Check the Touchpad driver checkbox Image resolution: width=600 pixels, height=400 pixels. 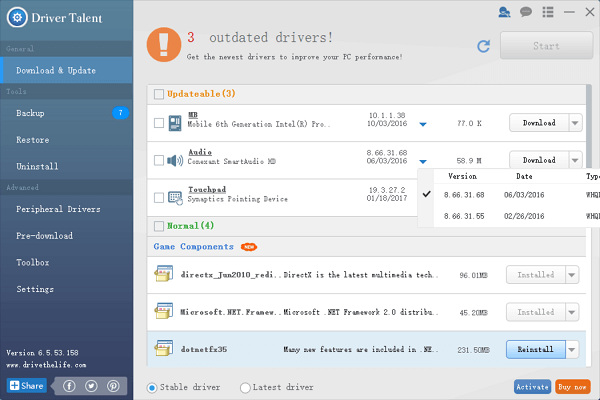click(x=159, y=198)
